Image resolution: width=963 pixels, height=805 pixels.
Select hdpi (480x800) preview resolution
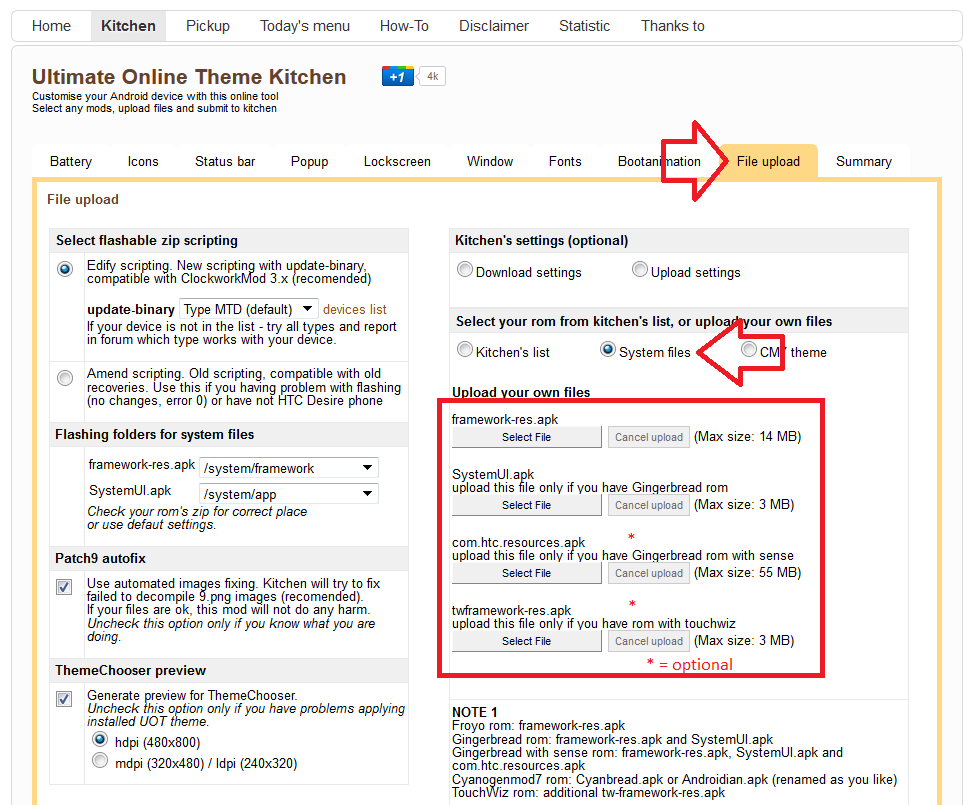tap(99, 739)
